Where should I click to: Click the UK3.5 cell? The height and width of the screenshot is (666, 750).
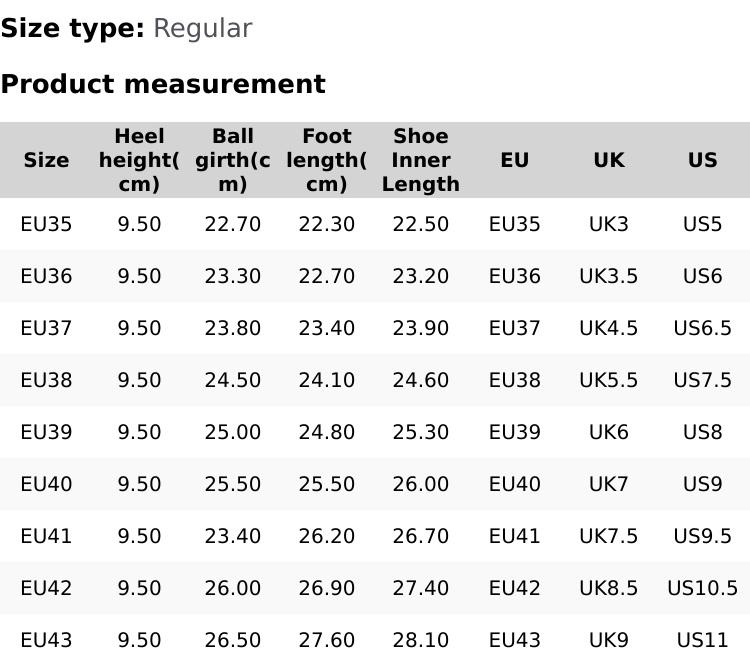coord(608,276)
